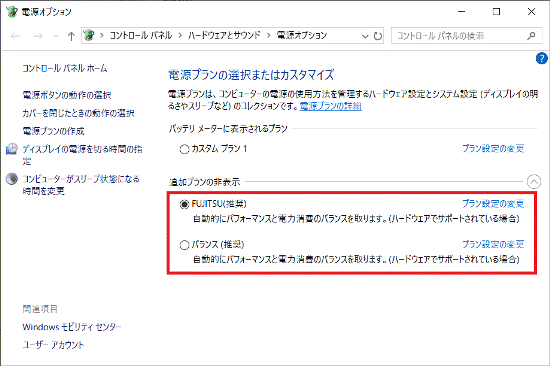Go up one level with Up arrow
Screen dimensions: 550x366
(x=71, y=36)
